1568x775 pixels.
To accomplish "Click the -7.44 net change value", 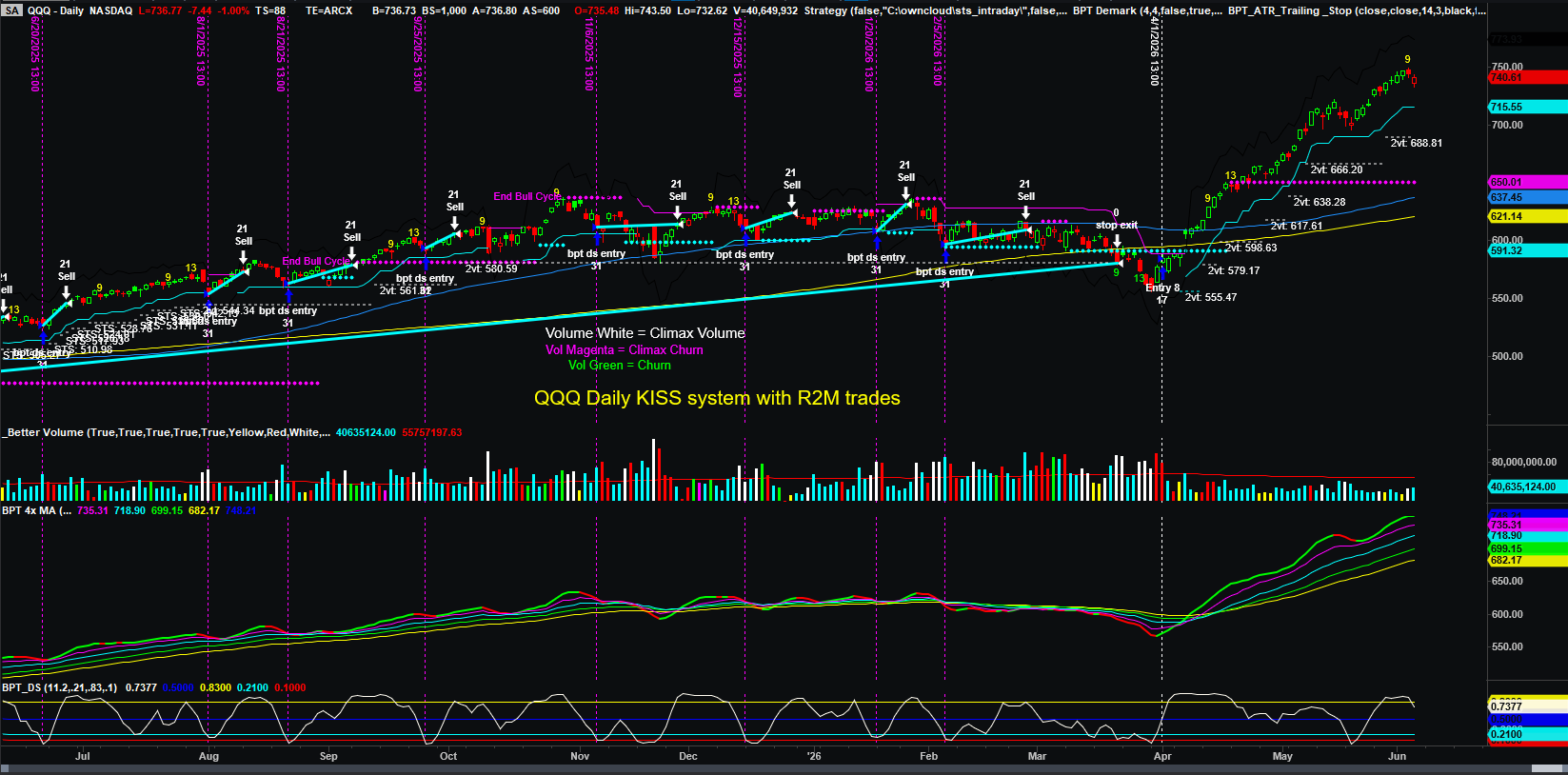I will (x=201, y=10).
